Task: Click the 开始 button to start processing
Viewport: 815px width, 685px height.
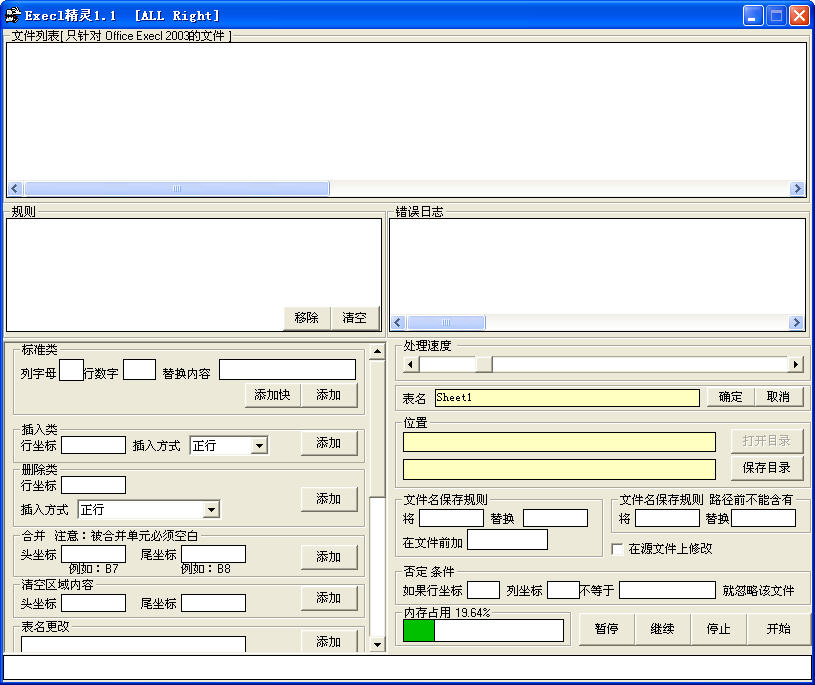Action: 778,629
